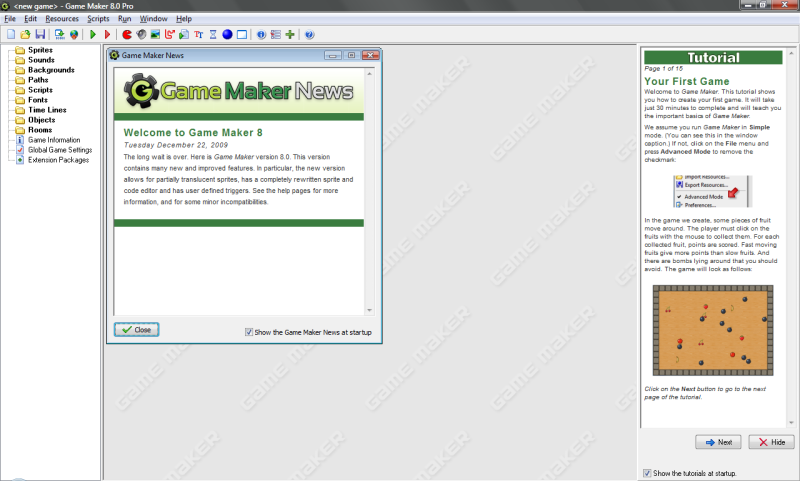Publish the game online globe icon

tap(74, 35)
